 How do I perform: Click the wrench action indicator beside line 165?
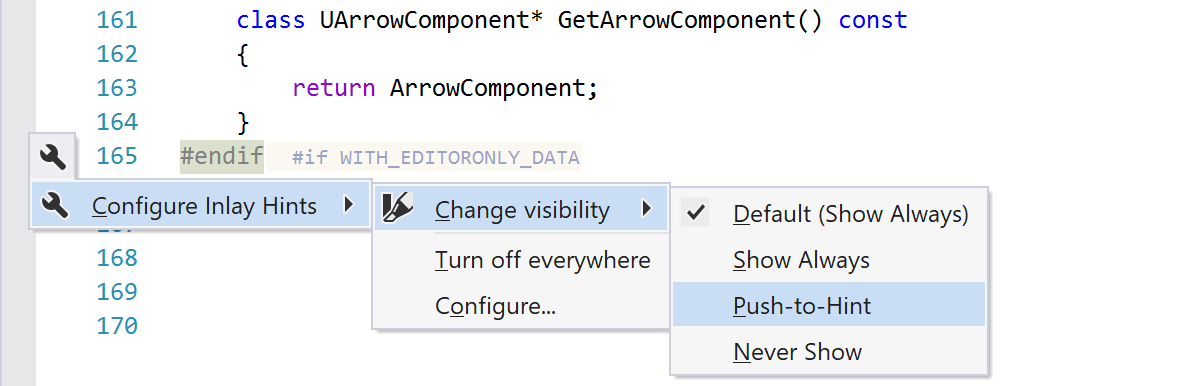[x=54, y=156]
